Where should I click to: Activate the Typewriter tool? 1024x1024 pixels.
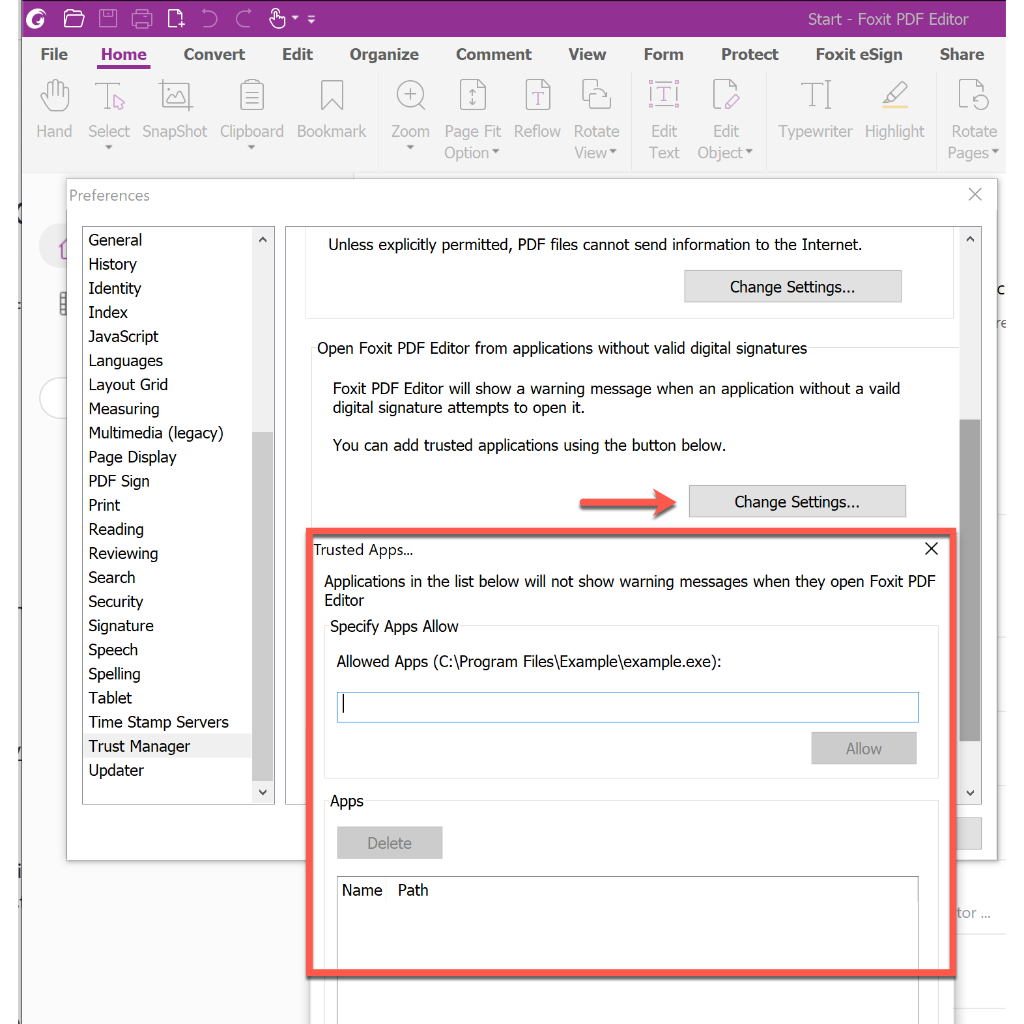[x=815, y=109]
